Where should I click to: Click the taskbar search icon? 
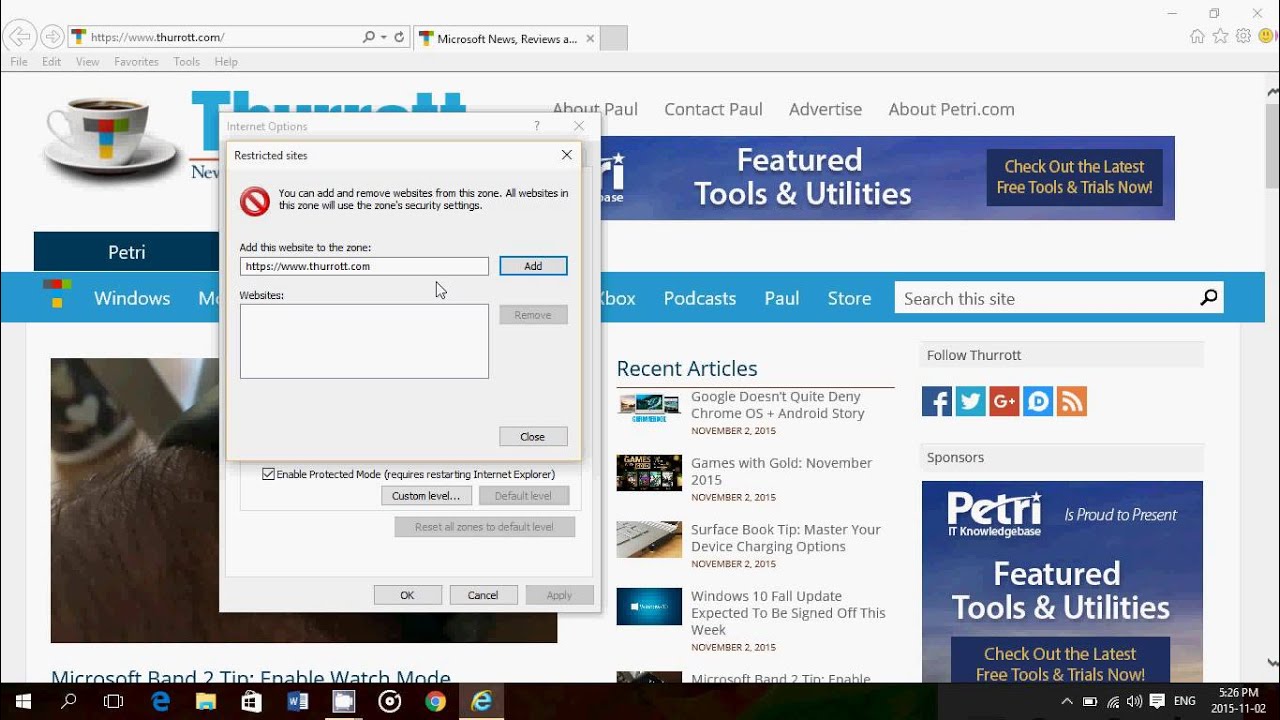tap(69, 702)
